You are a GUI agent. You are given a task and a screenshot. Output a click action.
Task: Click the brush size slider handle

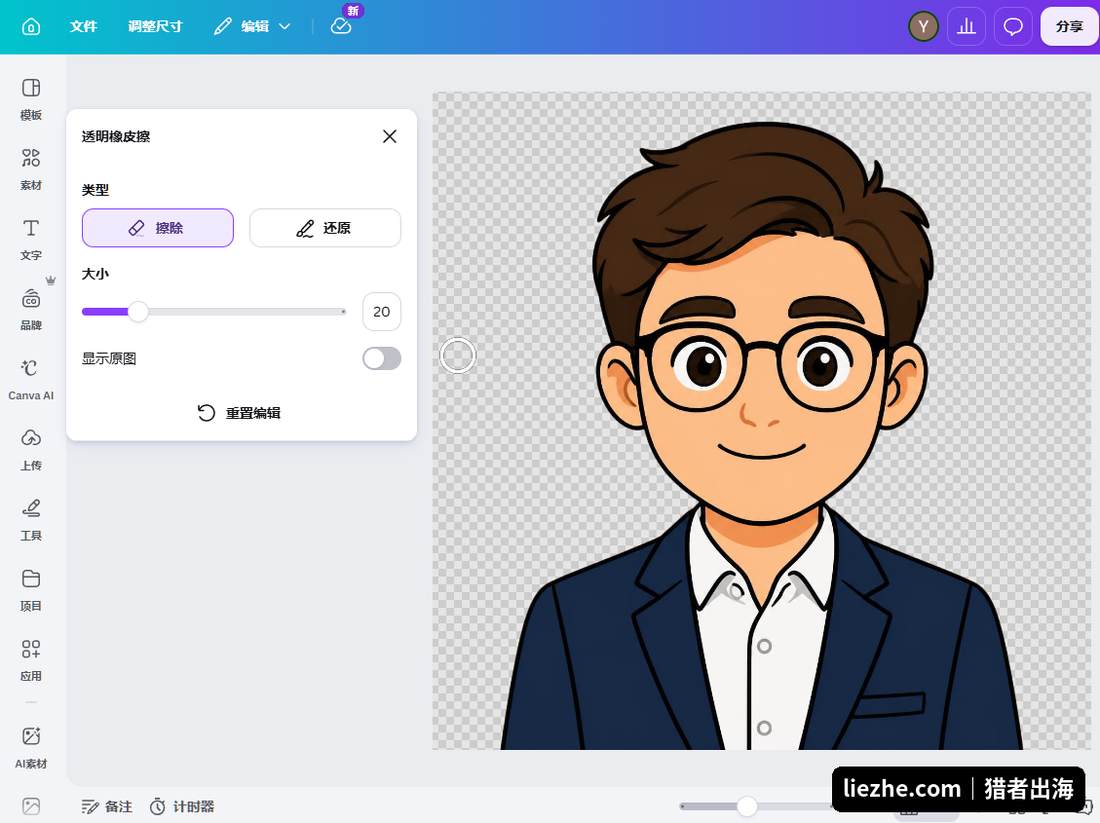pos(138,312)
